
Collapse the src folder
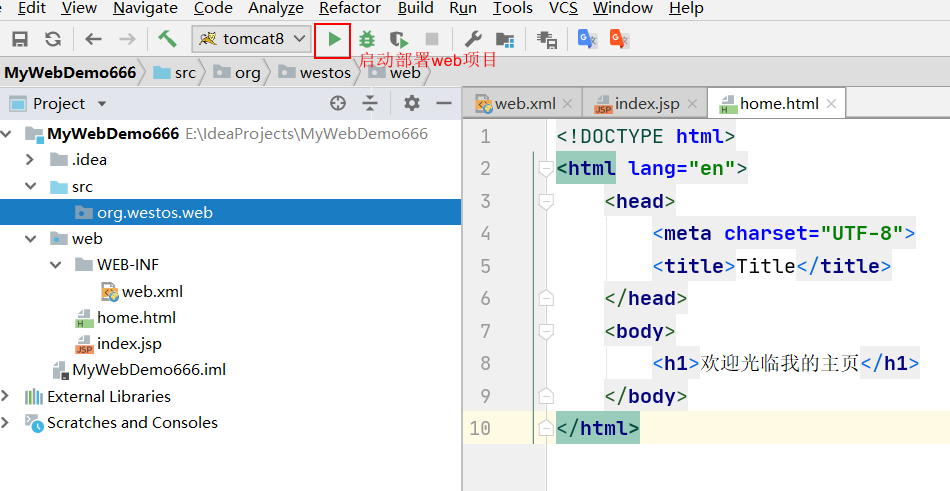point(30,186)
